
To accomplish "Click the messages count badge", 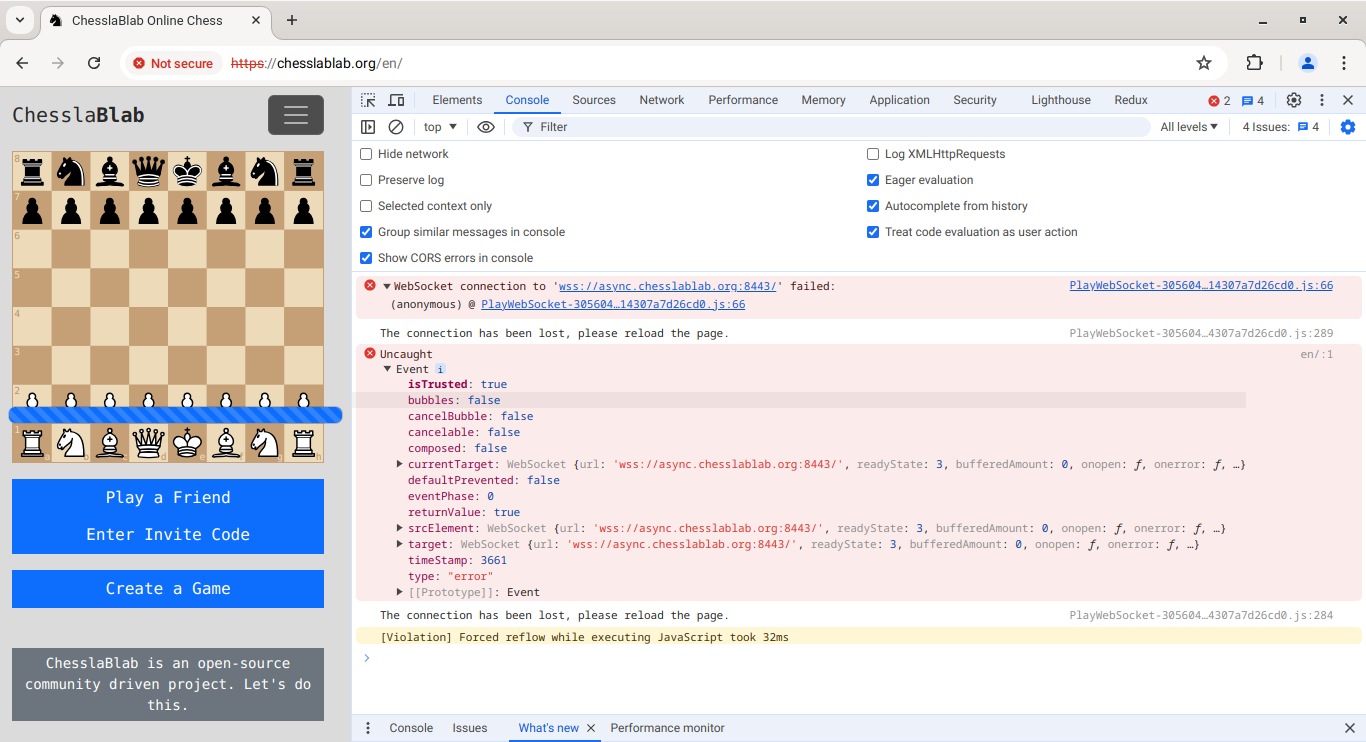I will tap(1252, 101).
